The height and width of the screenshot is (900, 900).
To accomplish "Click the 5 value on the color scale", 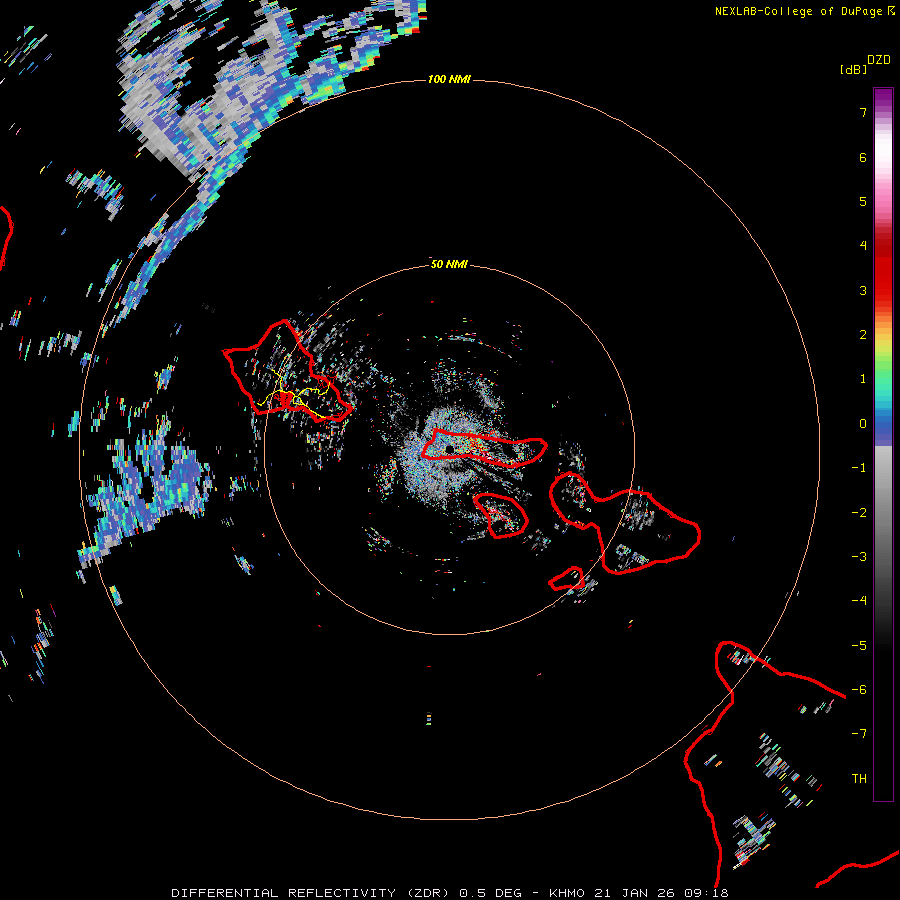I will (x=863, y=201).
